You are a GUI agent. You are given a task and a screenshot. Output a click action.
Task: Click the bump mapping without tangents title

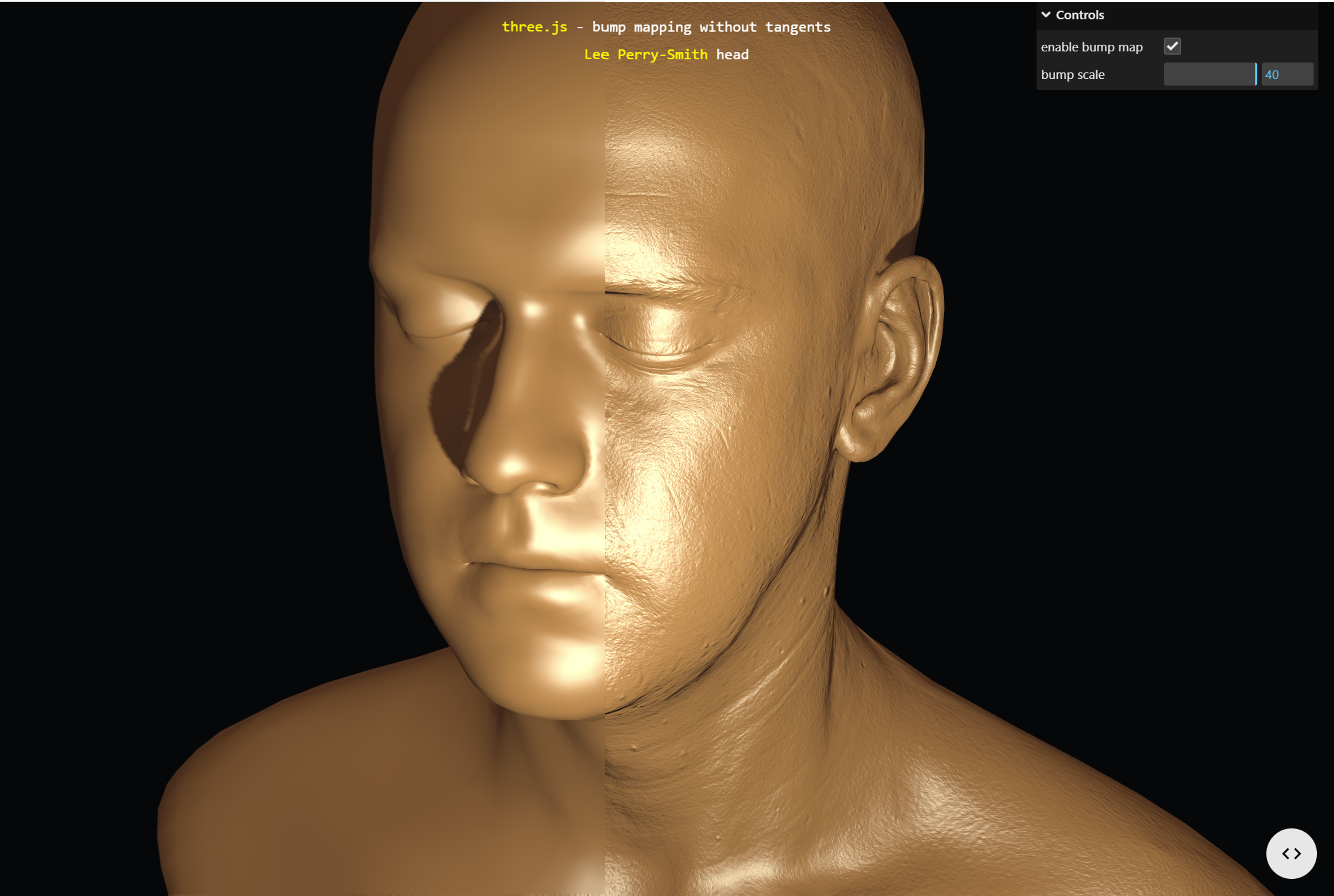point(711,27)
